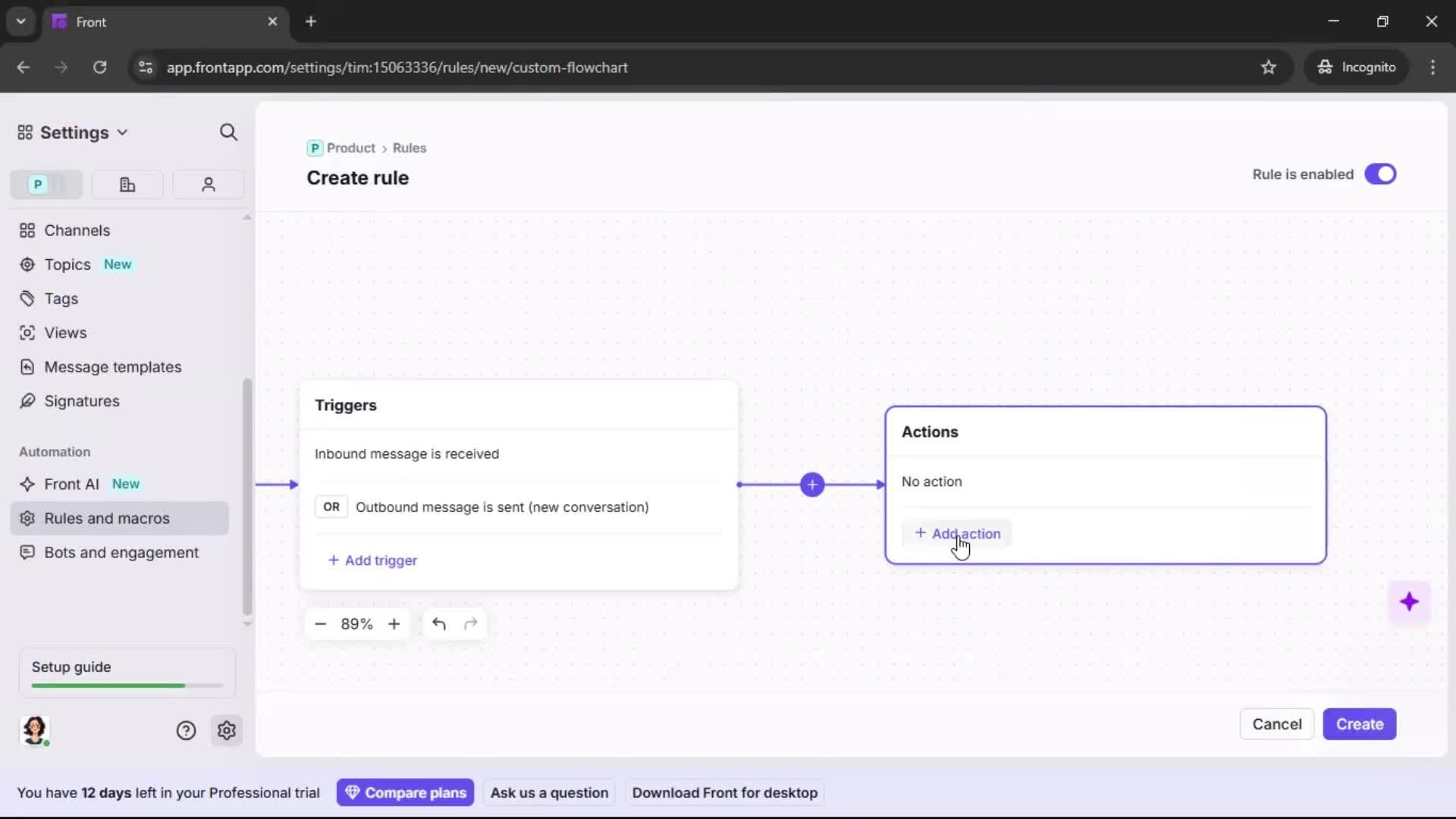
Task: Click the Add trigger option
Action: [372, 560]
